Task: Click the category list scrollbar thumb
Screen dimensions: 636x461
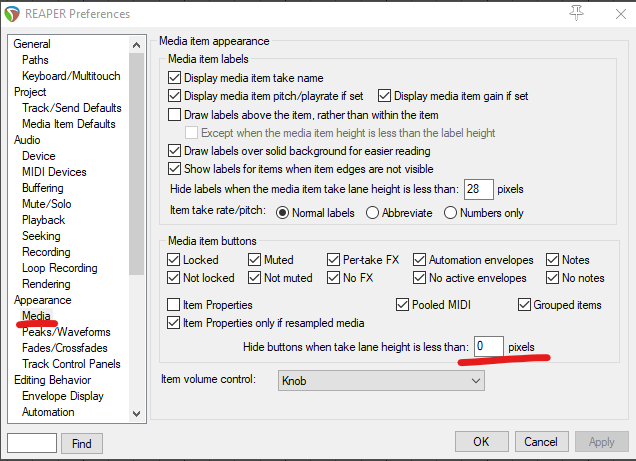Action: pyautogui.click(x=137, y=164)
